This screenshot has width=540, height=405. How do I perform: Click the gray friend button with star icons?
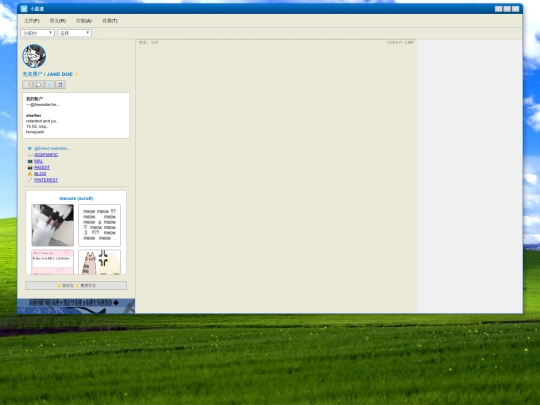[76, 285]
